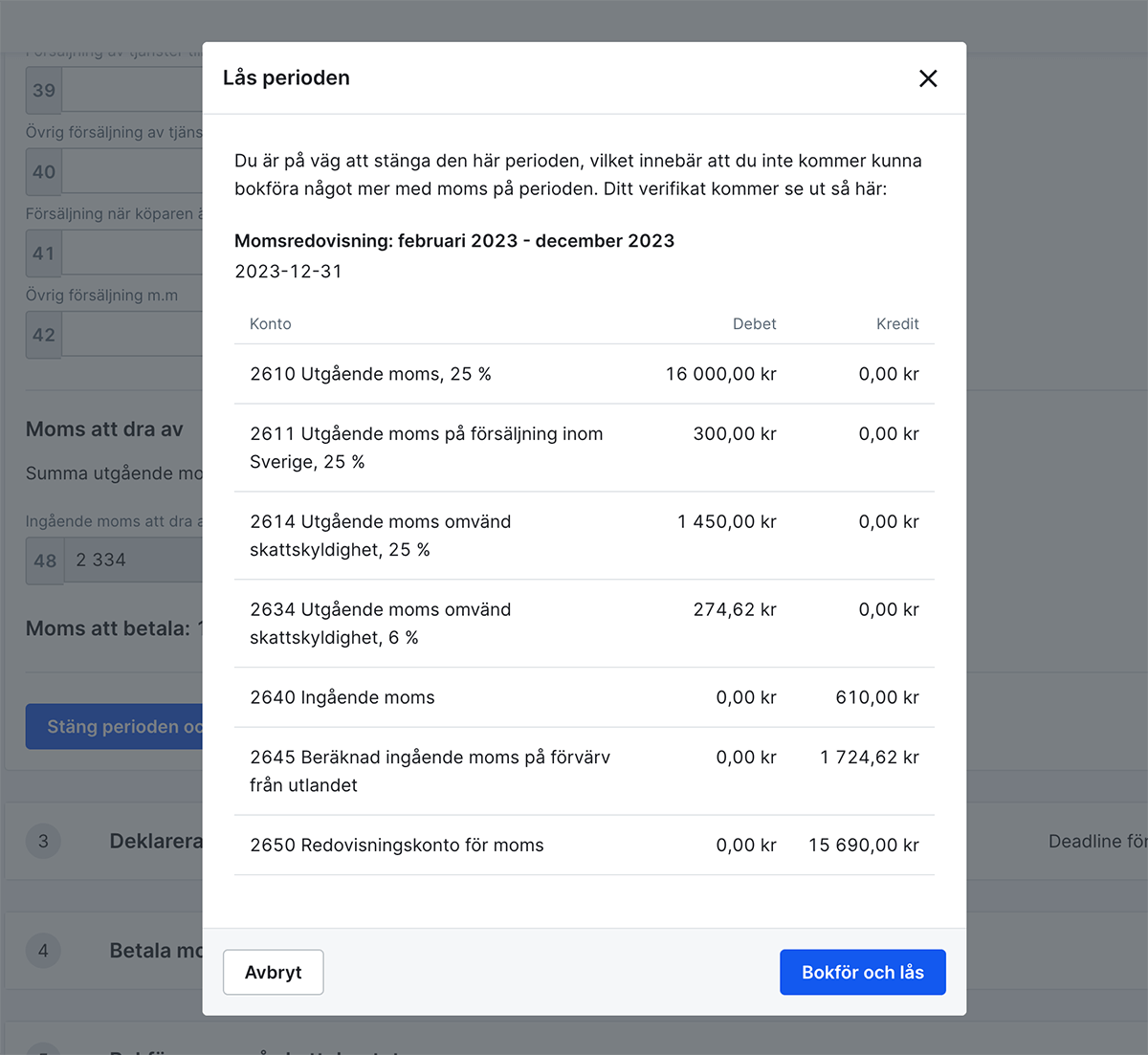Click the Kredit column header
1148x1055 pixels.
click(896, 324)
